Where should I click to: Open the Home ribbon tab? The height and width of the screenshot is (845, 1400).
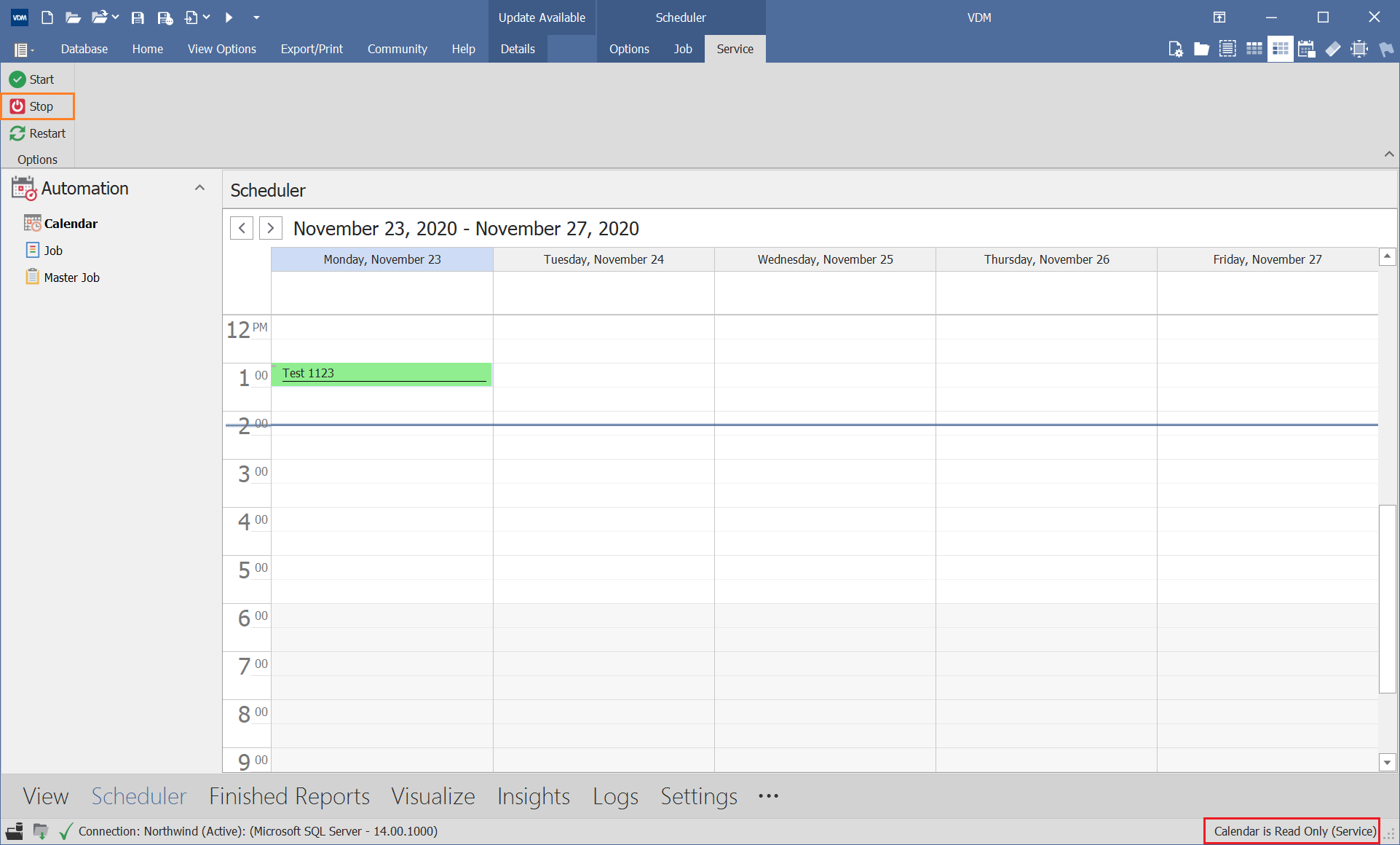tap(148, 49)
